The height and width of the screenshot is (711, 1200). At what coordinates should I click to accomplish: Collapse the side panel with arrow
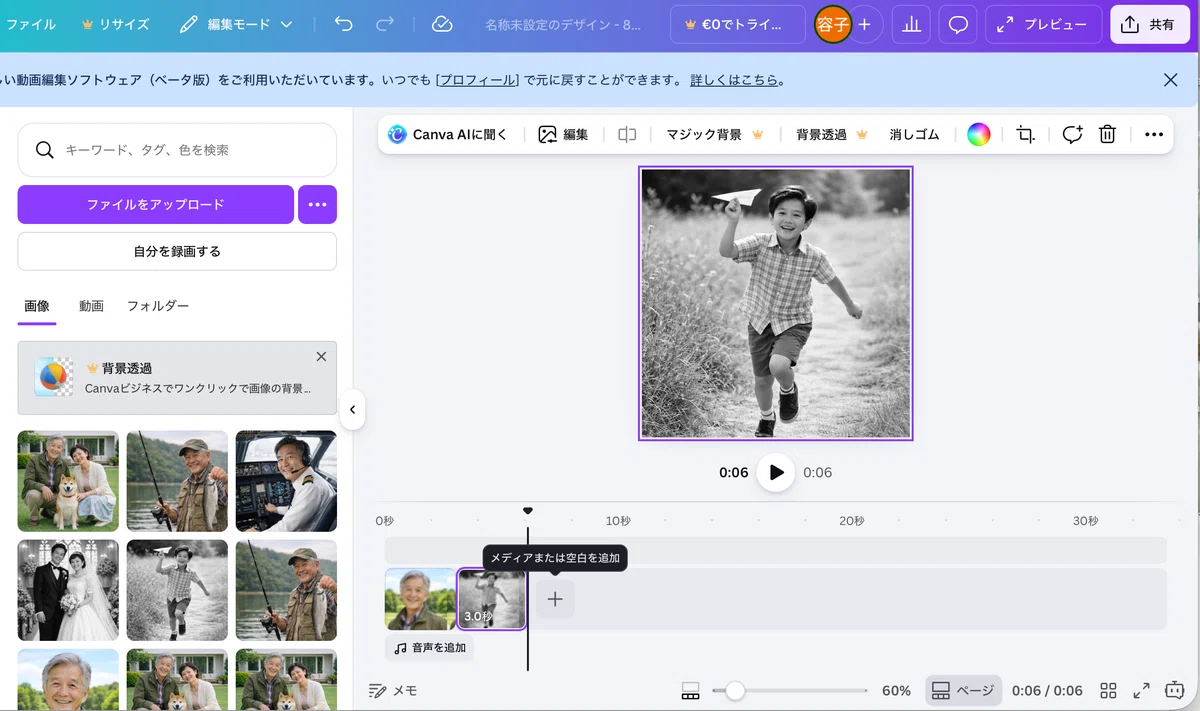352,409
